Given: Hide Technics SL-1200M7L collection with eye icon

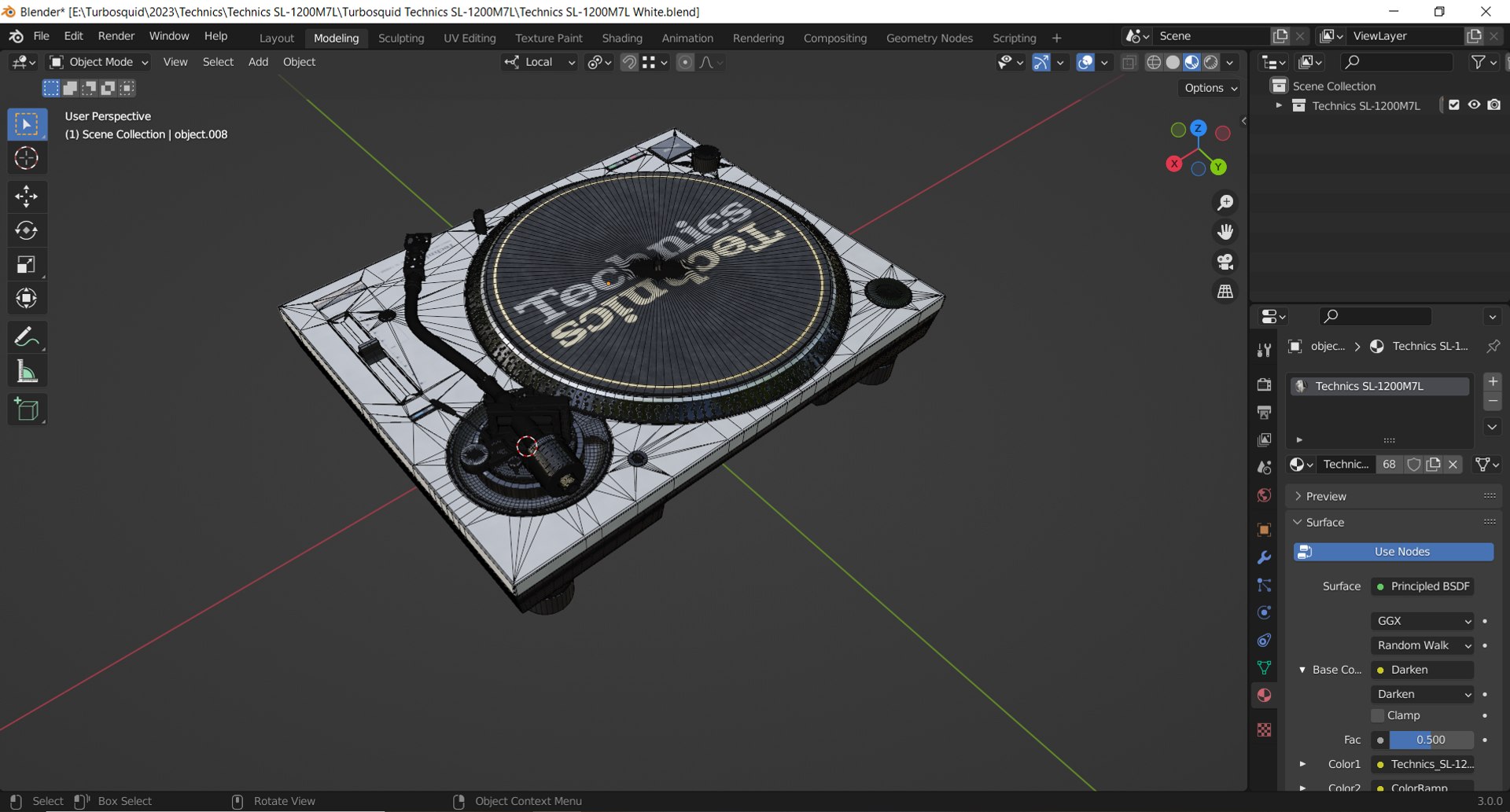Looking at the screenshot, I should [1474, 105].
